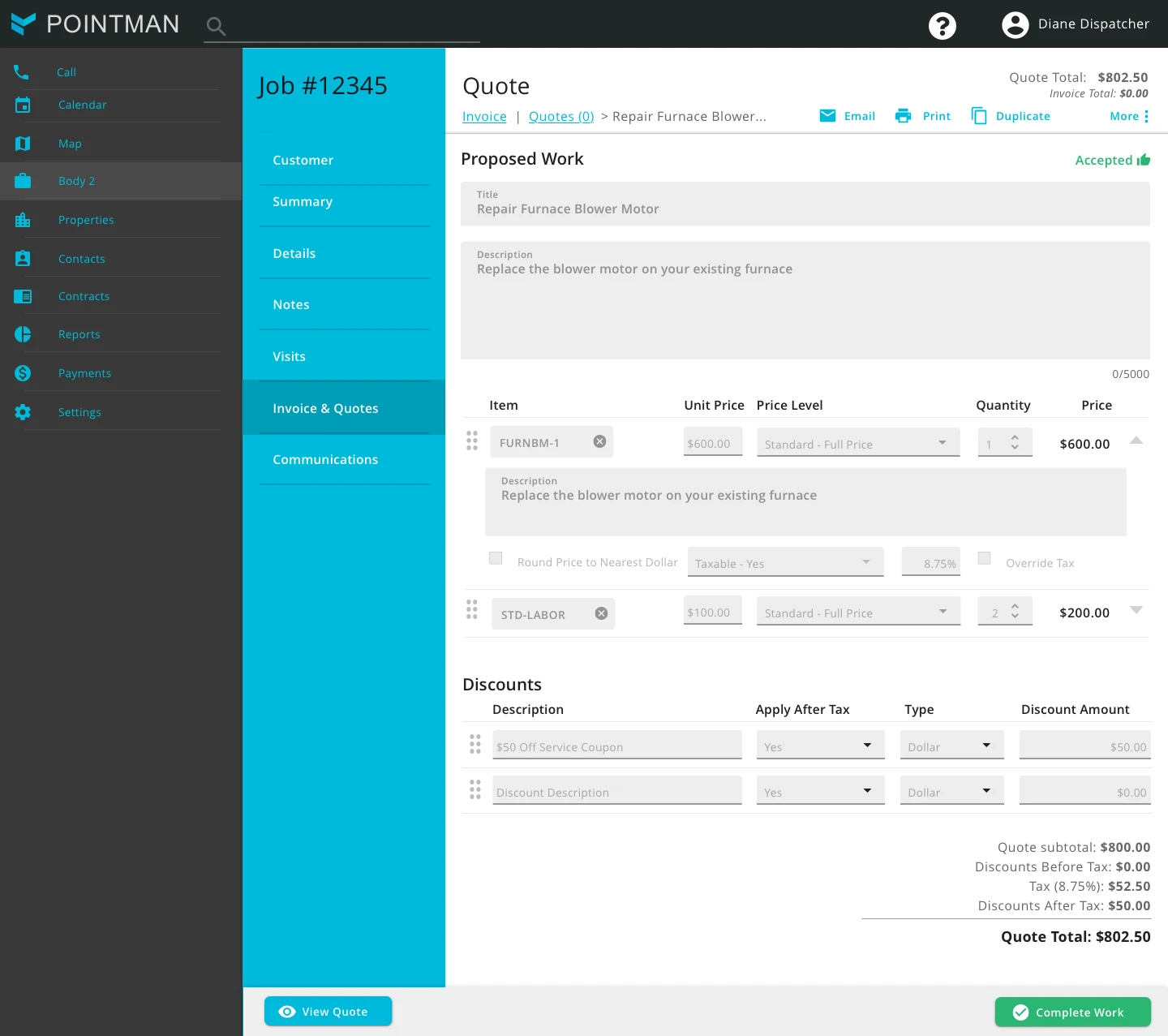This screenshot has width=1168, height=1036.
Task: Open the Taxable - Yes dropdown
Action: pyautogui.click(x=784, y=562)
